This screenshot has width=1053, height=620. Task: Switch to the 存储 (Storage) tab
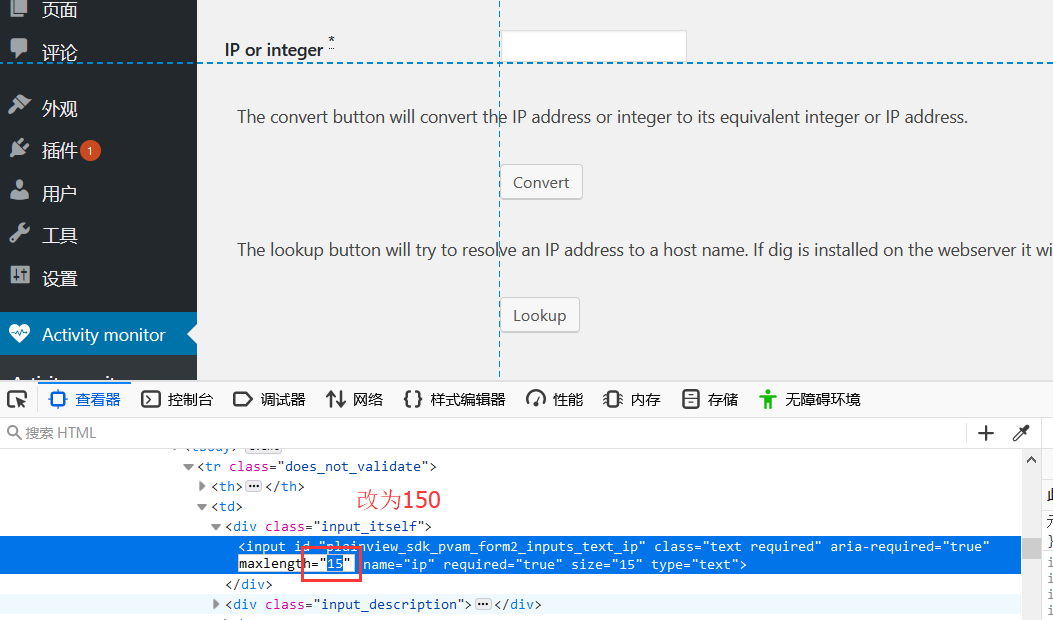[x=709, y=398]
